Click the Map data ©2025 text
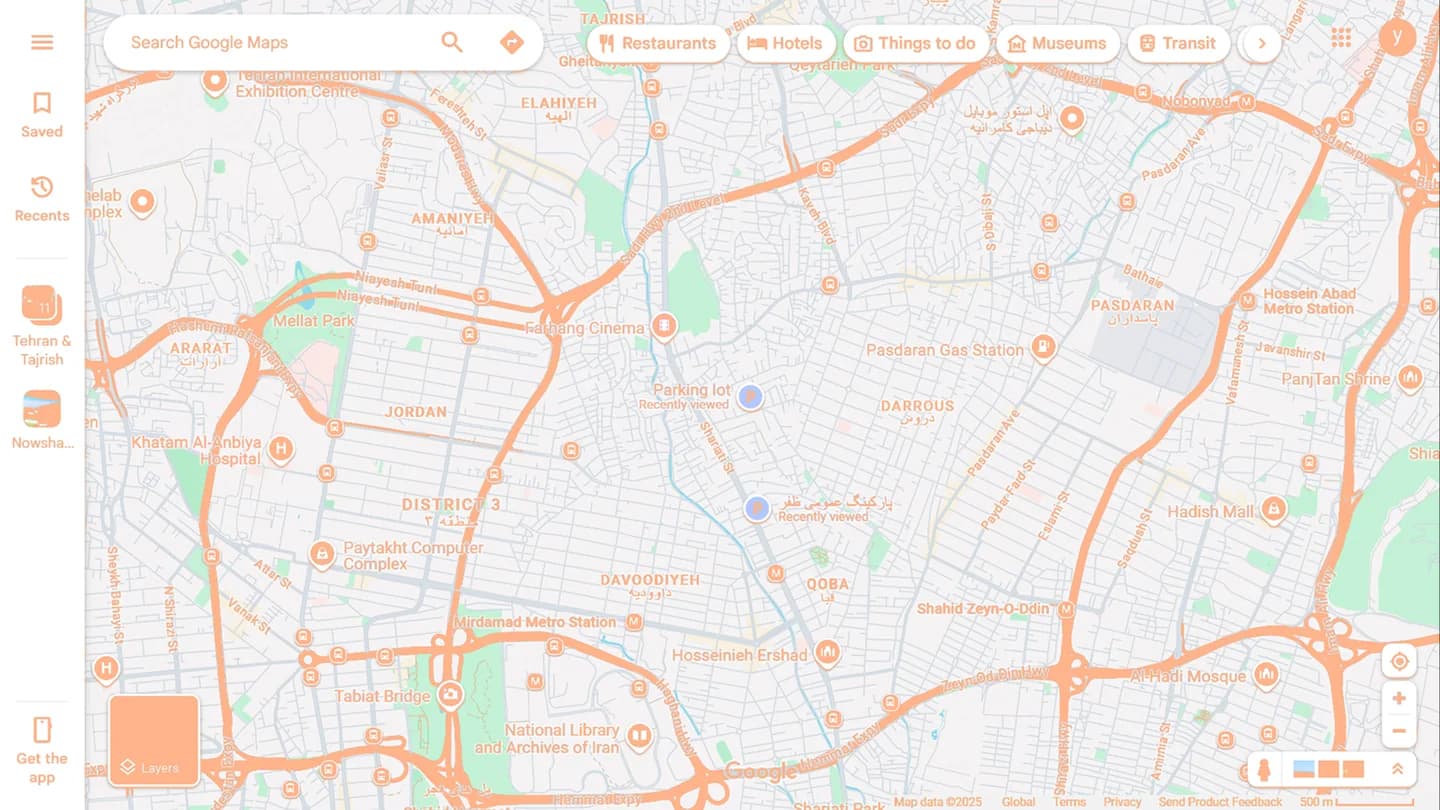The height and width of the screenshot is (810, 1440). 938,802
